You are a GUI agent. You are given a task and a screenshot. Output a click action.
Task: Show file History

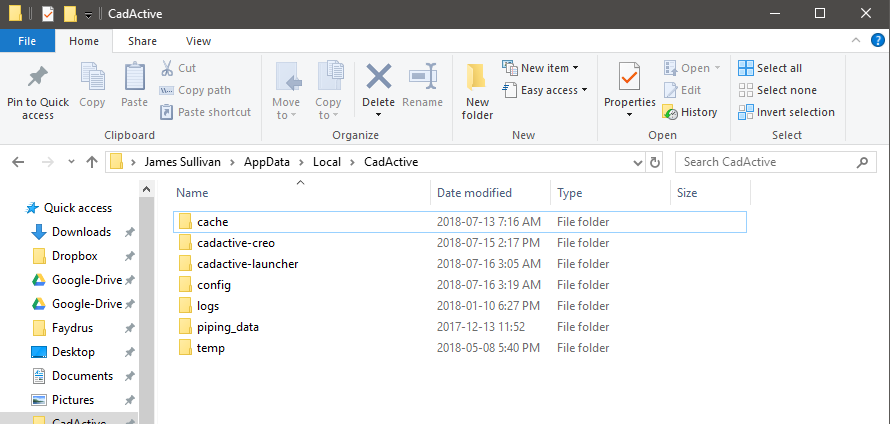[x=690, y=112]
